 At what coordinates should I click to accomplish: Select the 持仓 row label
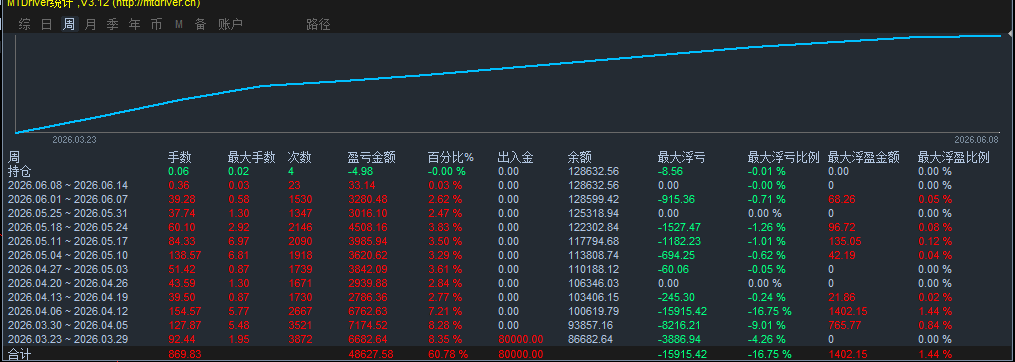19,172
